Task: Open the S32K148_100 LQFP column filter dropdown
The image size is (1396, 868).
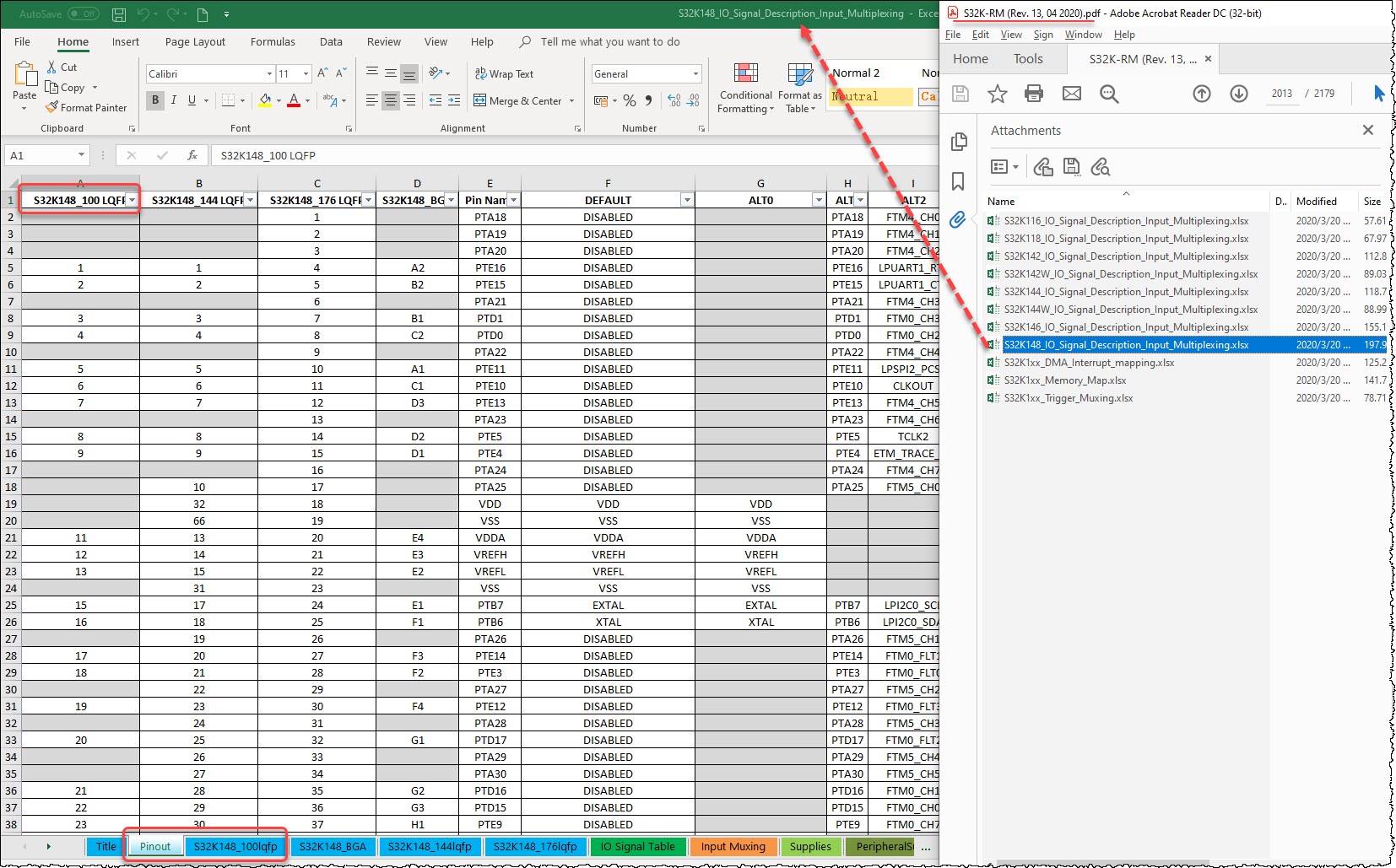Action: pyautogui.click(x=132, y=200)
